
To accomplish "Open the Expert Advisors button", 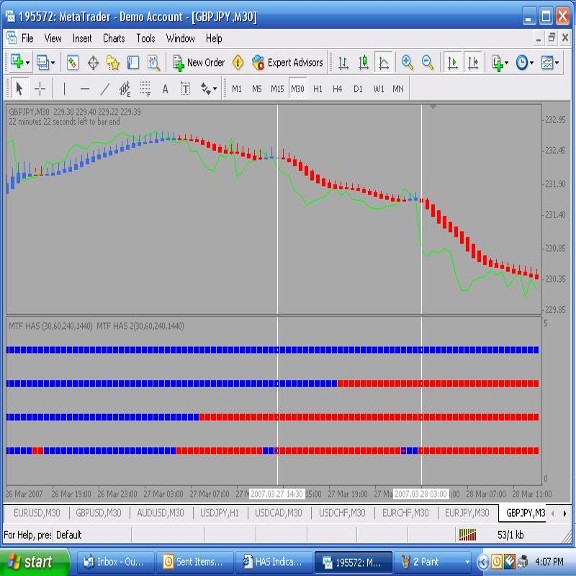I will pos(288,63).
